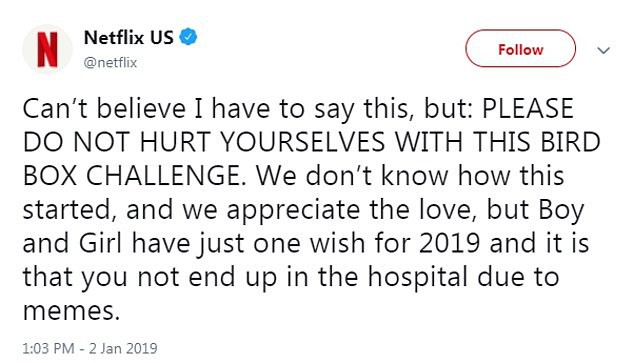Expand the tweet options chevron menu
634x363 pixels.
coord(604,50)
